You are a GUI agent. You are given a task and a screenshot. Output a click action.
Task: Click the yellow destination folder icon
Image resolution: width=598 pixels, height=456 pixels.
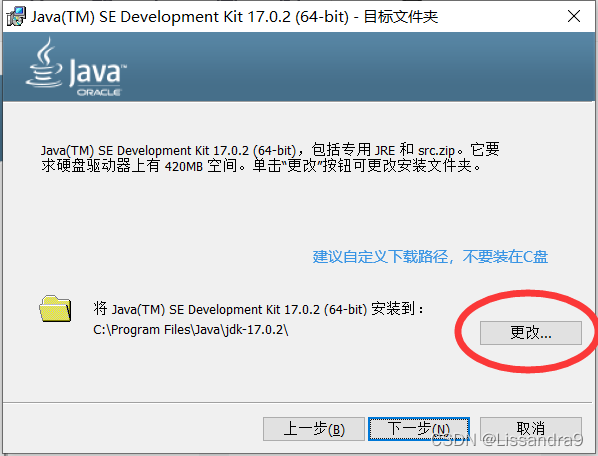click(55, 308)
